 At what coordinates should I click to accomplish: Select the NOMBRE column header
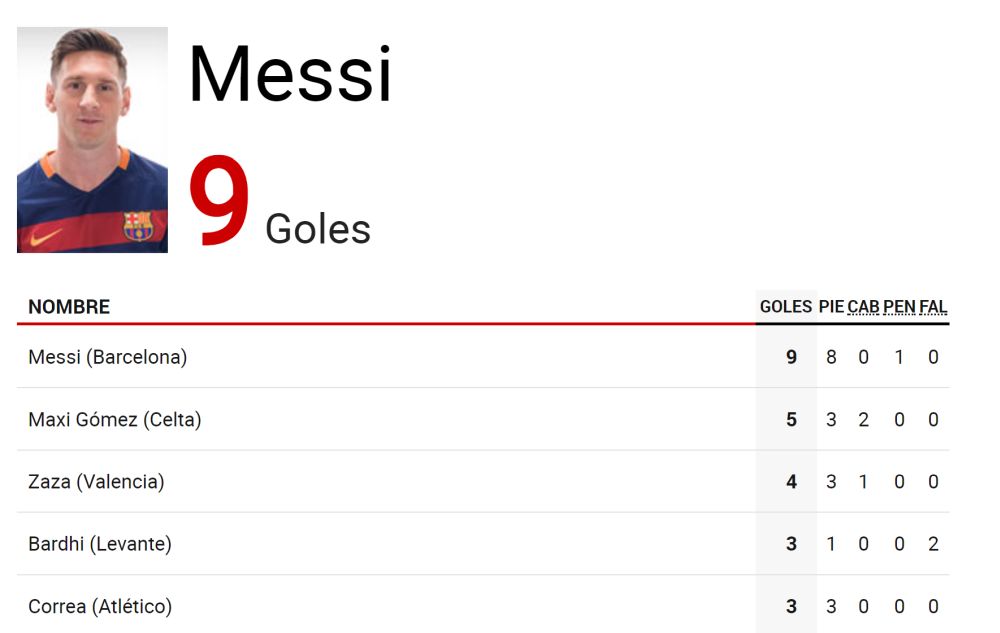tap(69, 307)
